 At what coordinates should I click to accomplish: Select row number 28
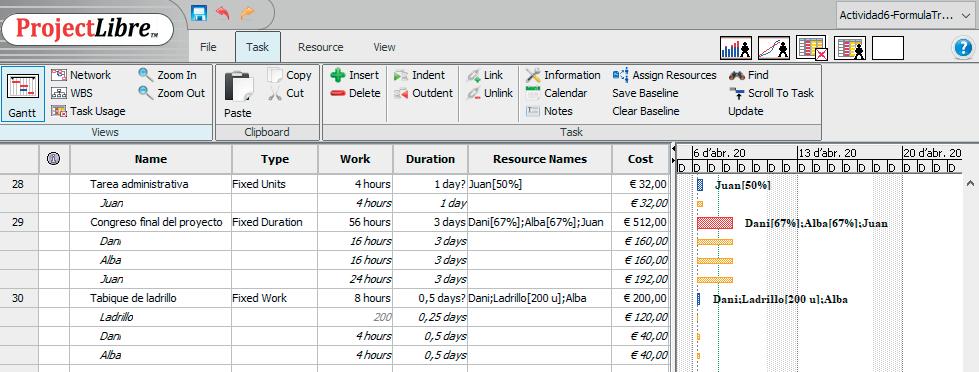point(19,184)
